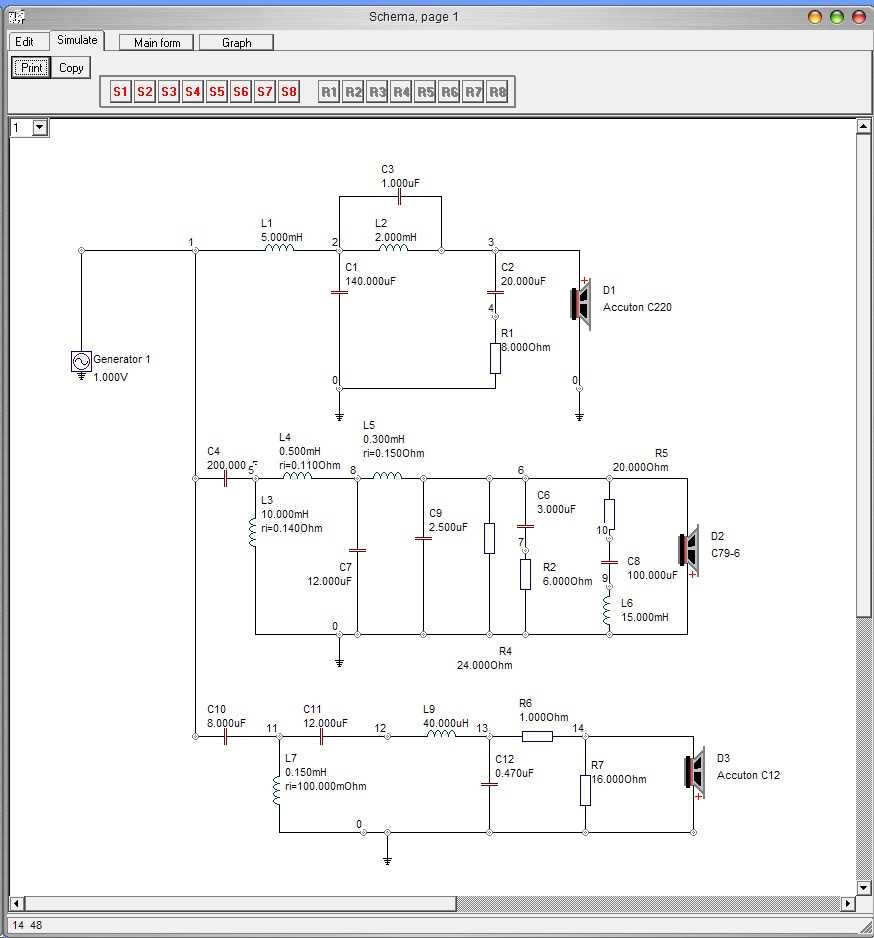
Task: Click the R5 toolbar button
Action: 425,92
